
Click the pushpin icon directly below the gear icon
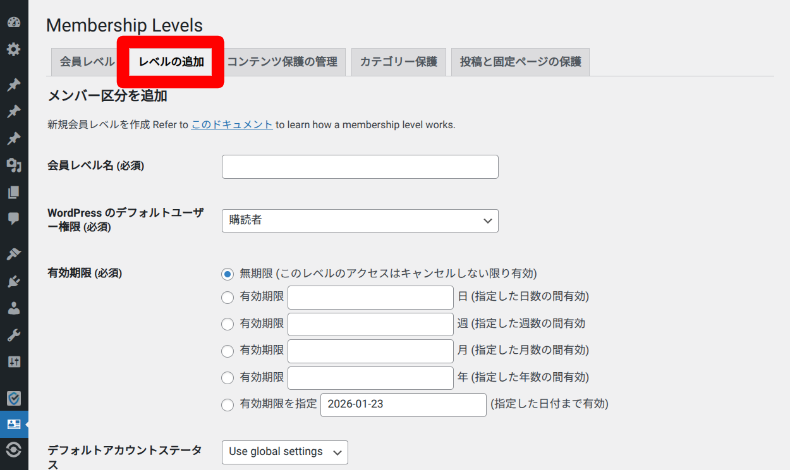14,84
